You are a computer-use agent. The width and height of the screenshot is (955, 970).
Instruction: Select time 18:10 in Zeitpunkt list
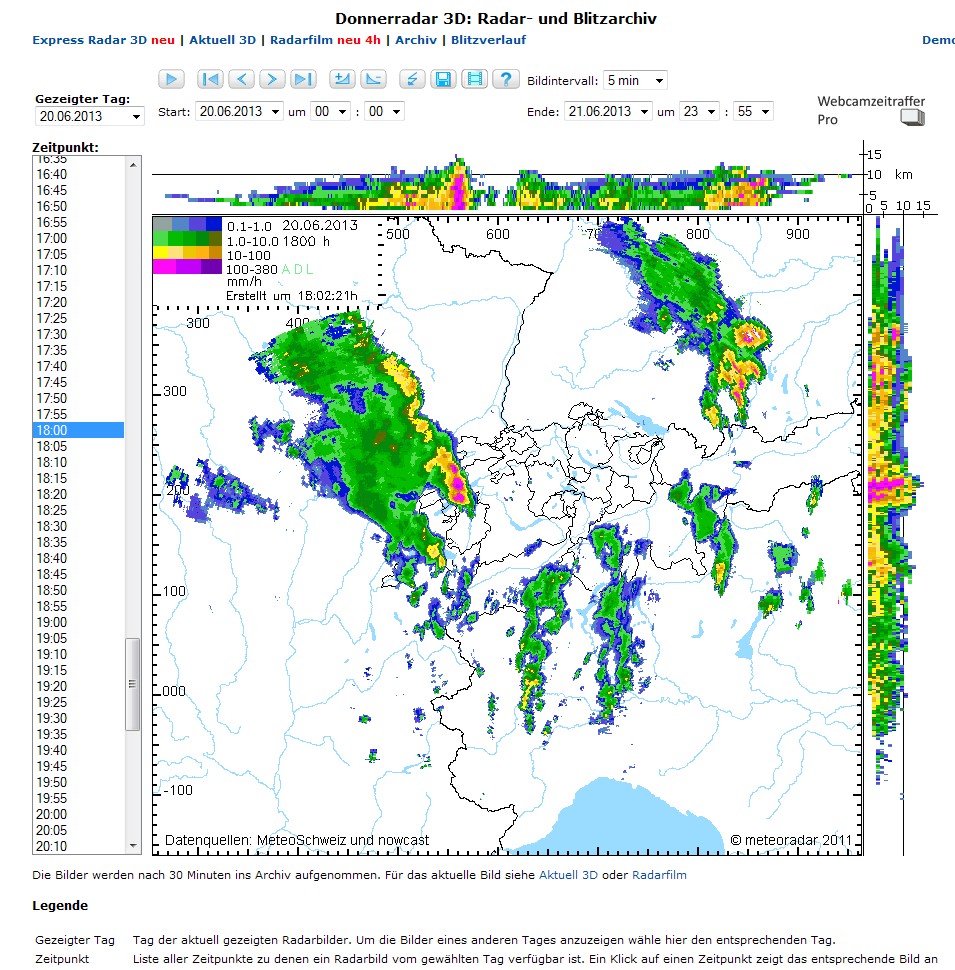[79, 463]
